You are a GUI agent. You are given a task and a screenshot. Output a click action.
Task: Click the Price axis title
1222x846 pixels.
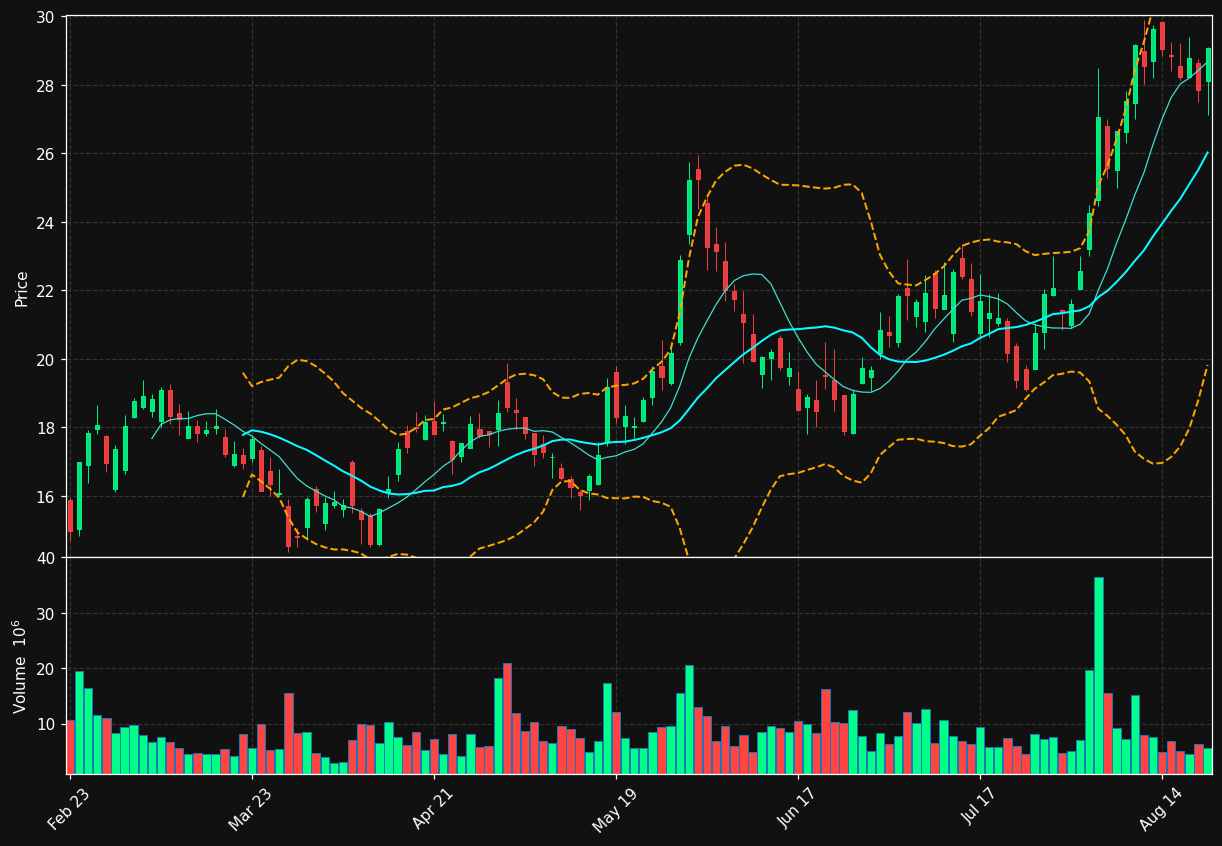tap(21, 288)
